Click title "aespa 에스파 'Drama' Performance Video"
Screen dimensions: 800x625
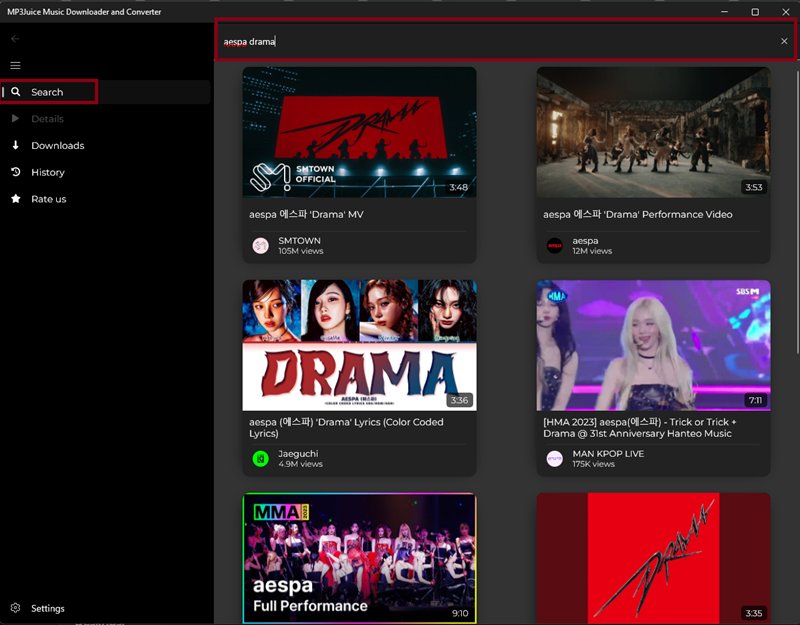click(x=638, y=214)
